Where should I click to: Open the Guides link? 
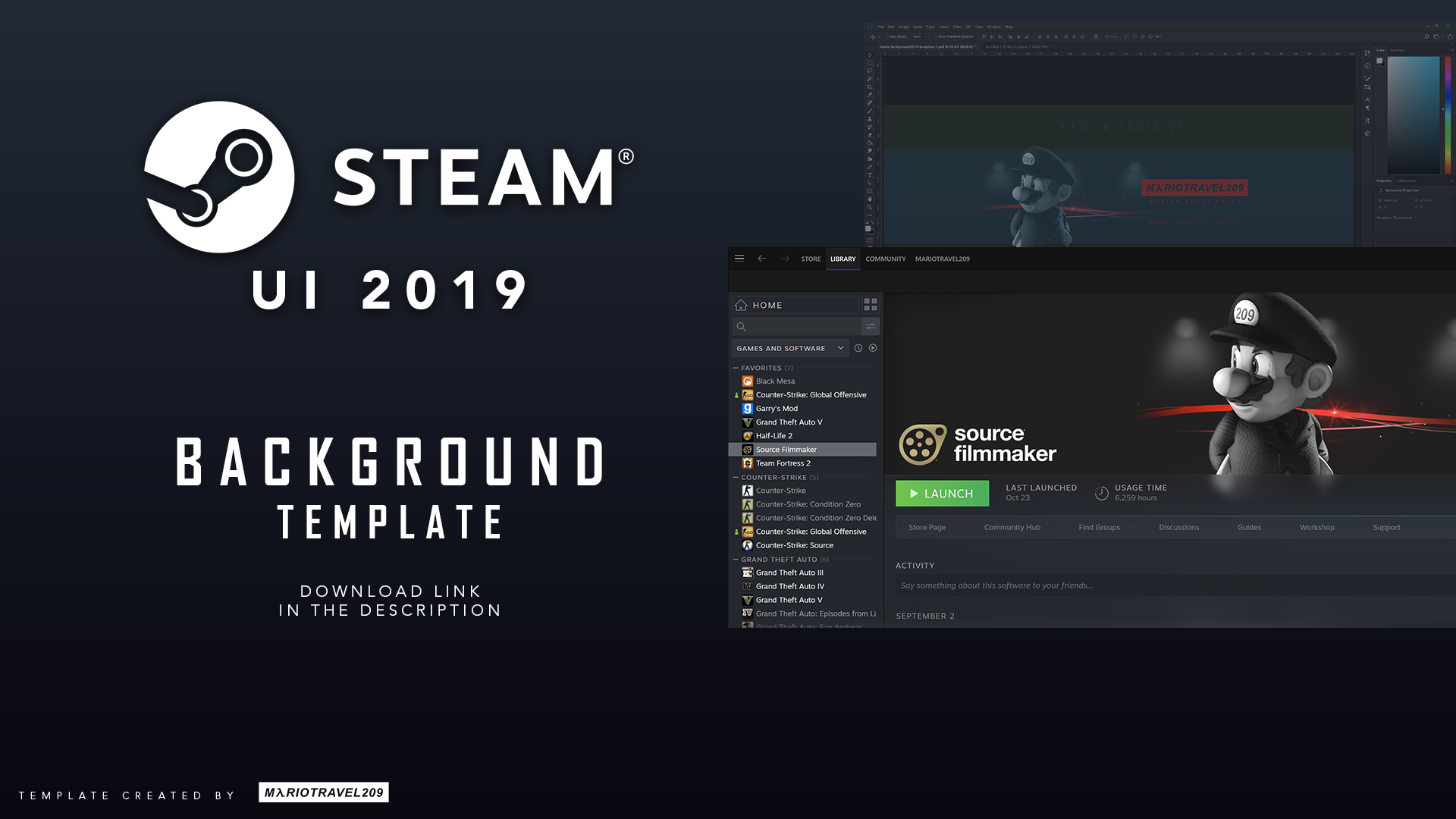pos(1249,527)
